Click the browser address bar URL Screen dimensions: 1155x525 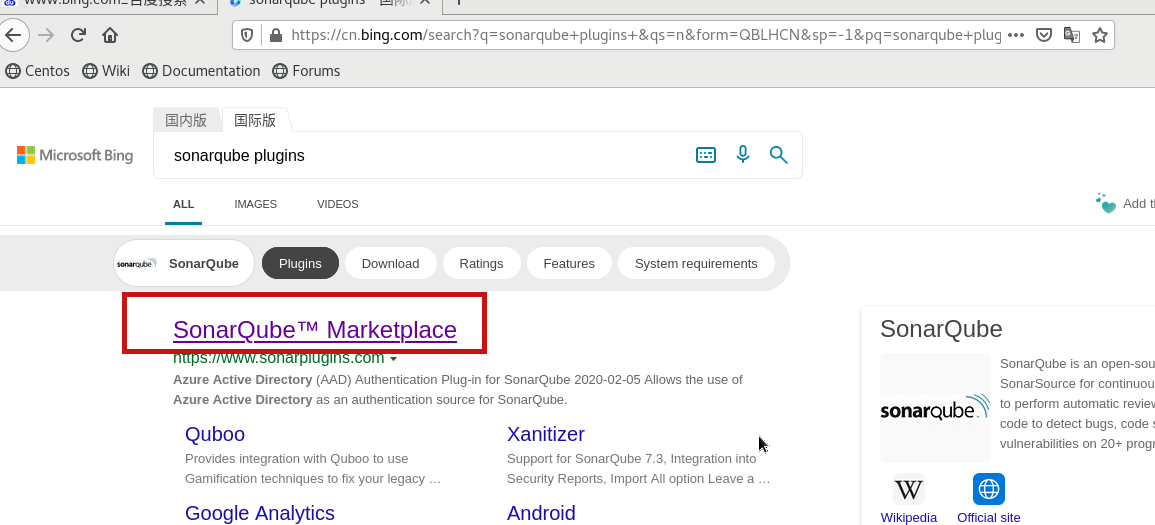pos(645,35)
